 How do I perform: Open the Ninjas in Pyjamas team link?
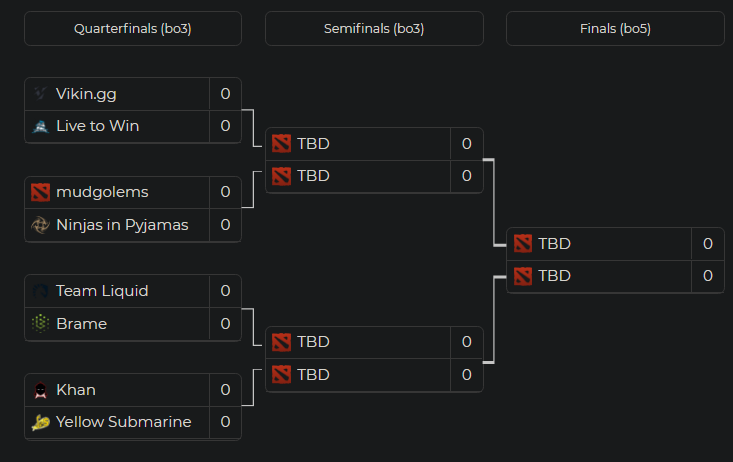point(122,224)
